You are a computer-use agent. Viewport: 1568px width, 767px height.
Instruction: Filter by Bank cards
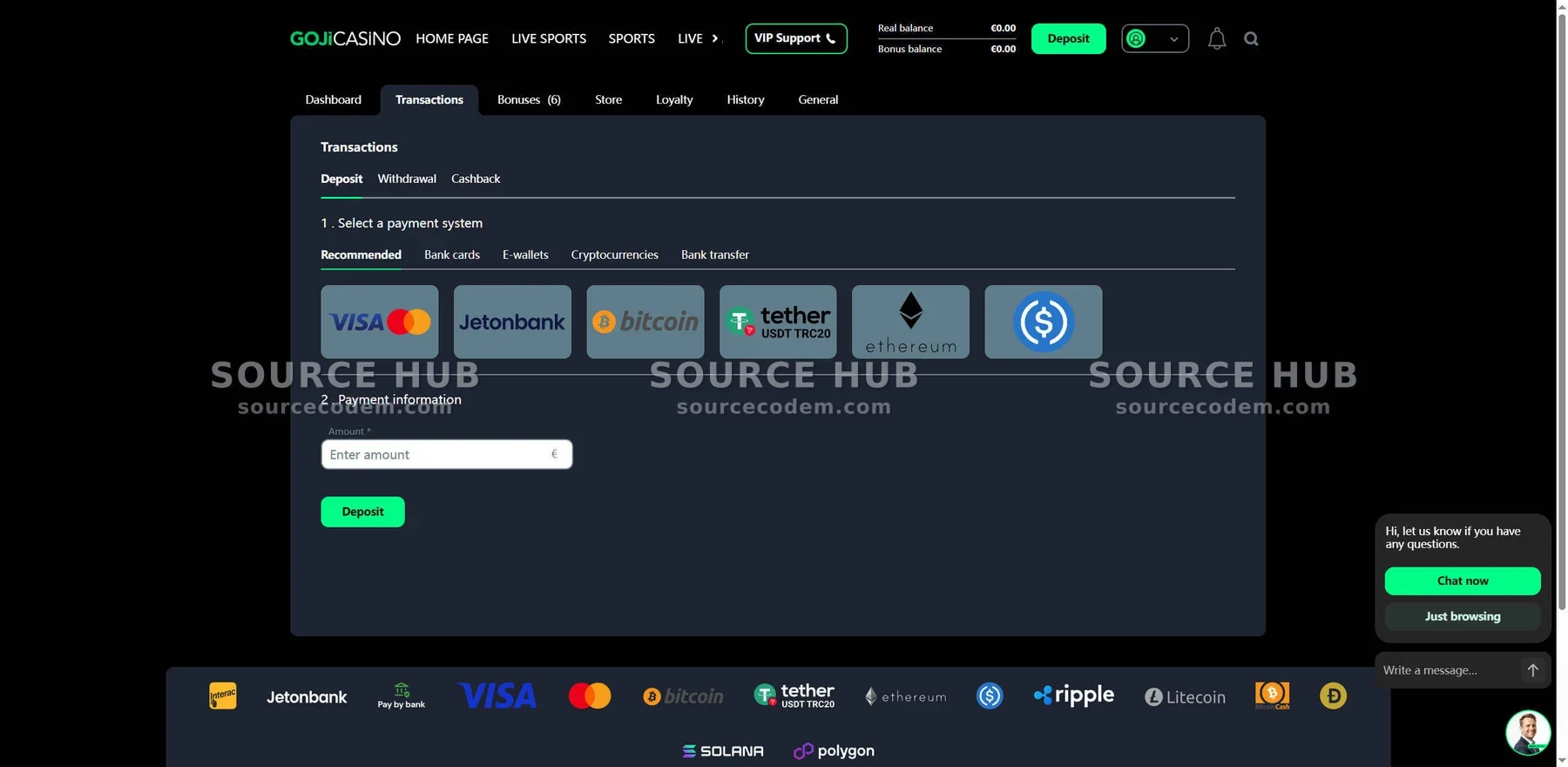[452, 255]
